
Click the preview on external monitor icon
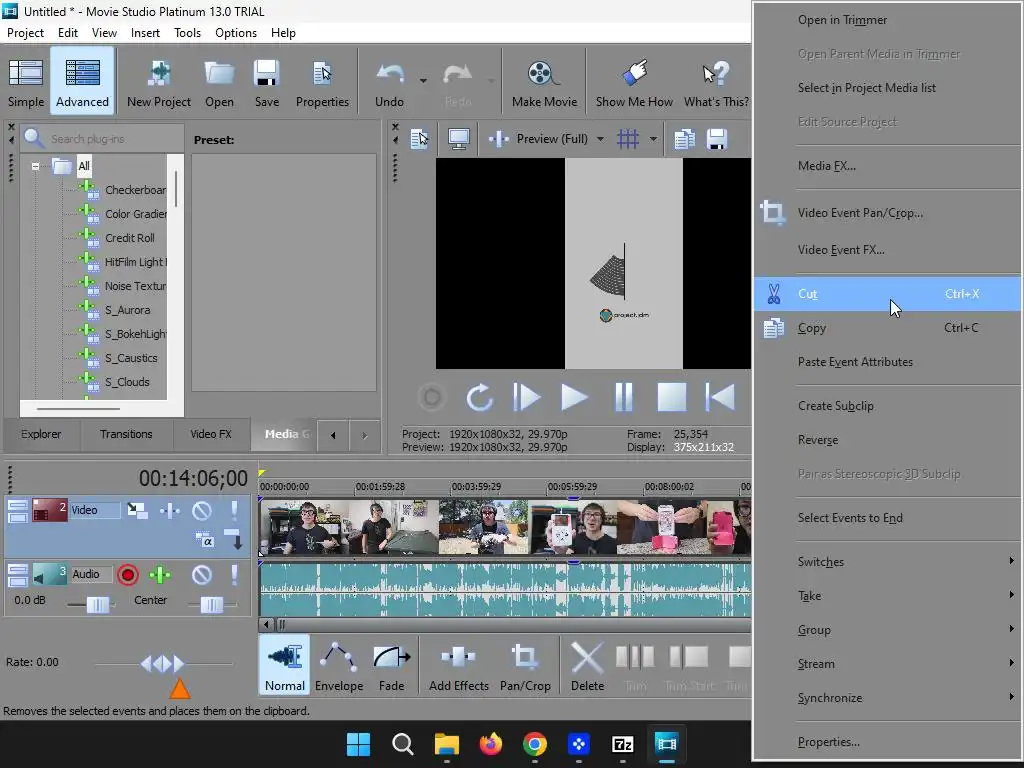(458, 138)
